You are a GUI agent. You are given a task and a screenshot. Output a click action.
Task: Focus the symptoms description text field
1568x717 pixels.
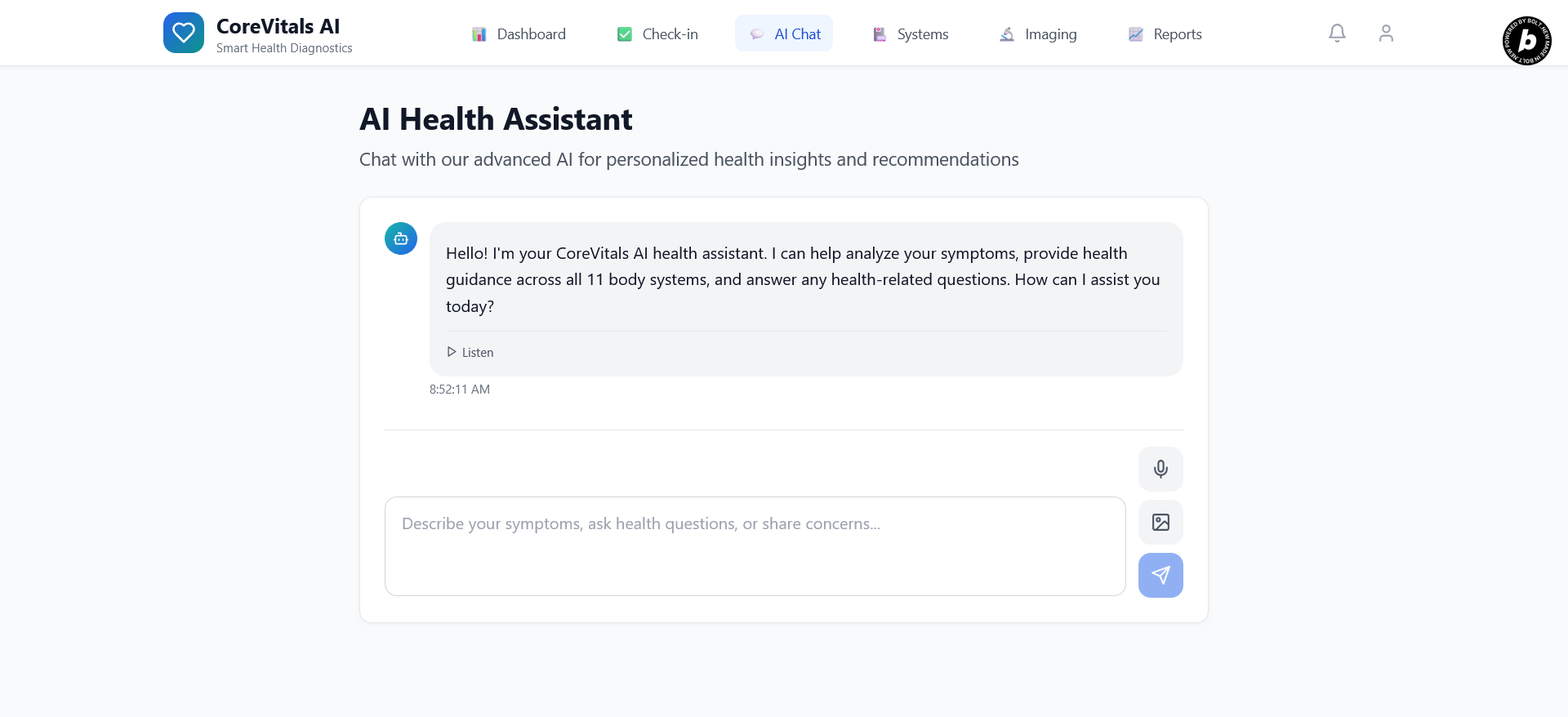[x=755, y=546]
